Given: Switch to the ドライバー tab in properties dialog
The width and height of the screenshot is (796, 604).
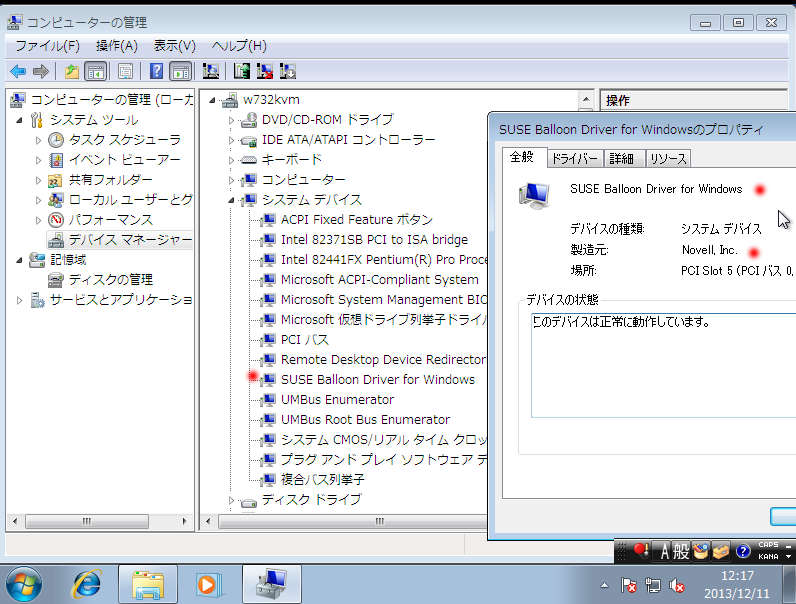Looking at the screenshot, I should click(x=575, y=159).
